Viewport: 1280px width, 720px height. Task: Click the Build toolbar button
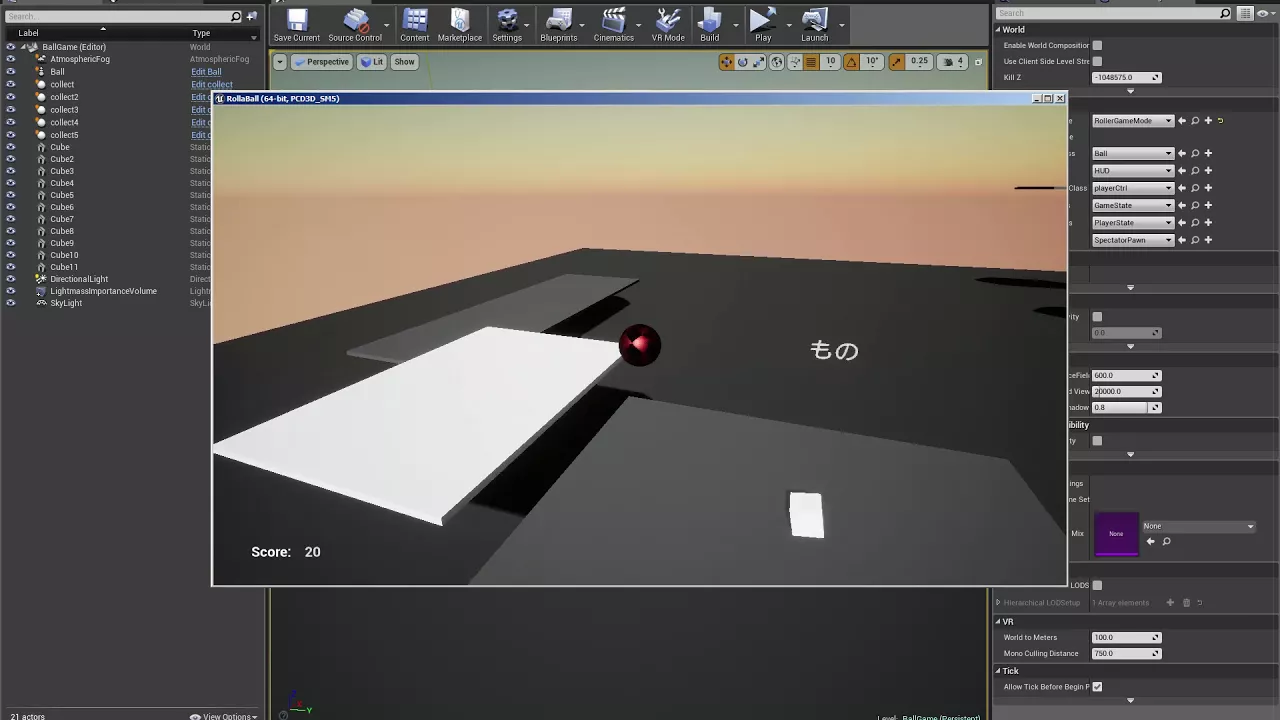(709, 26)
